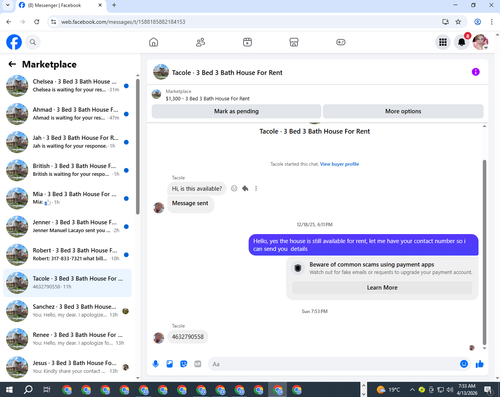Click the voice clip microphone icon
This screenshot has height=397, width=500.
[x=156, y=364]
